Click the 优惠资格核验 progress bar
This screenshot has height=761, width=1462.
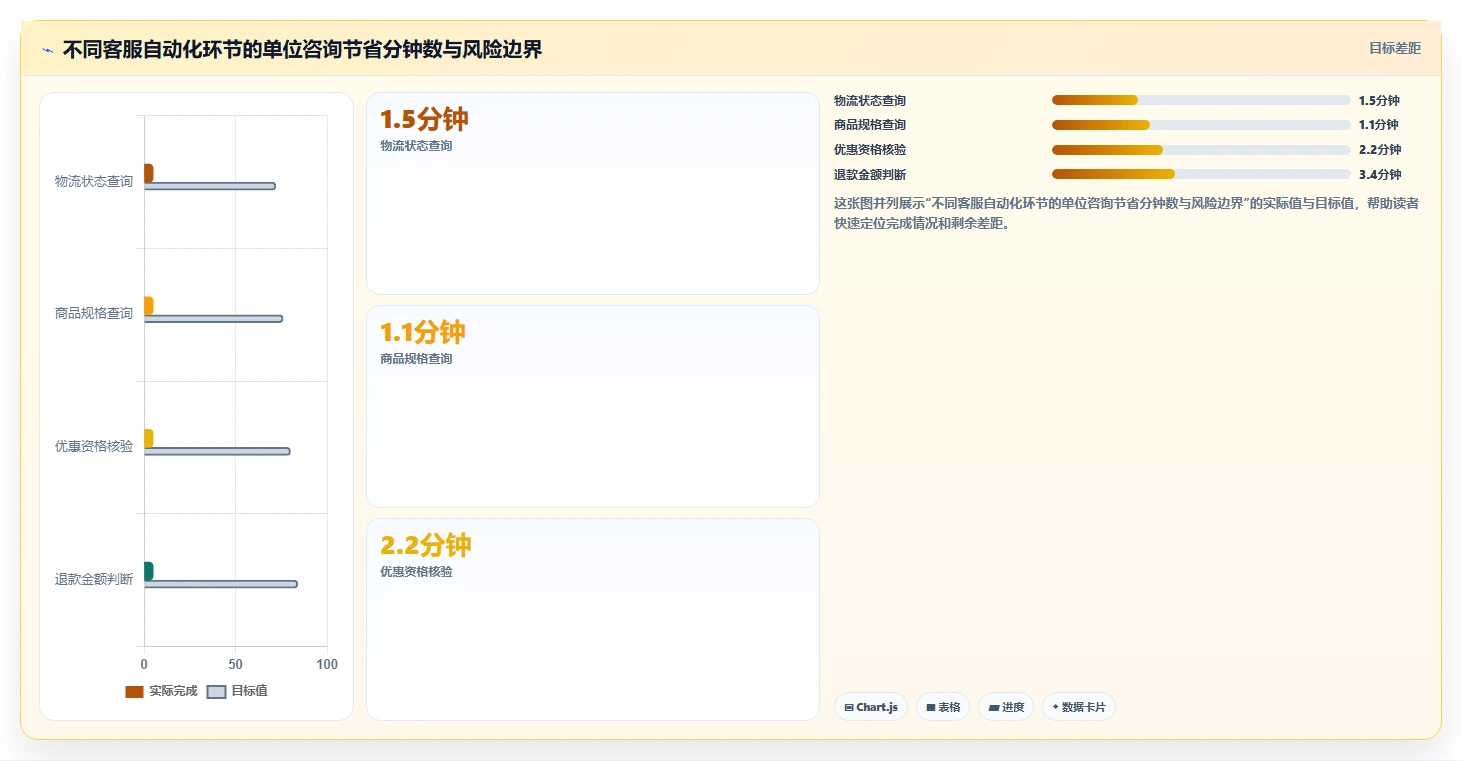[1201, 150]
